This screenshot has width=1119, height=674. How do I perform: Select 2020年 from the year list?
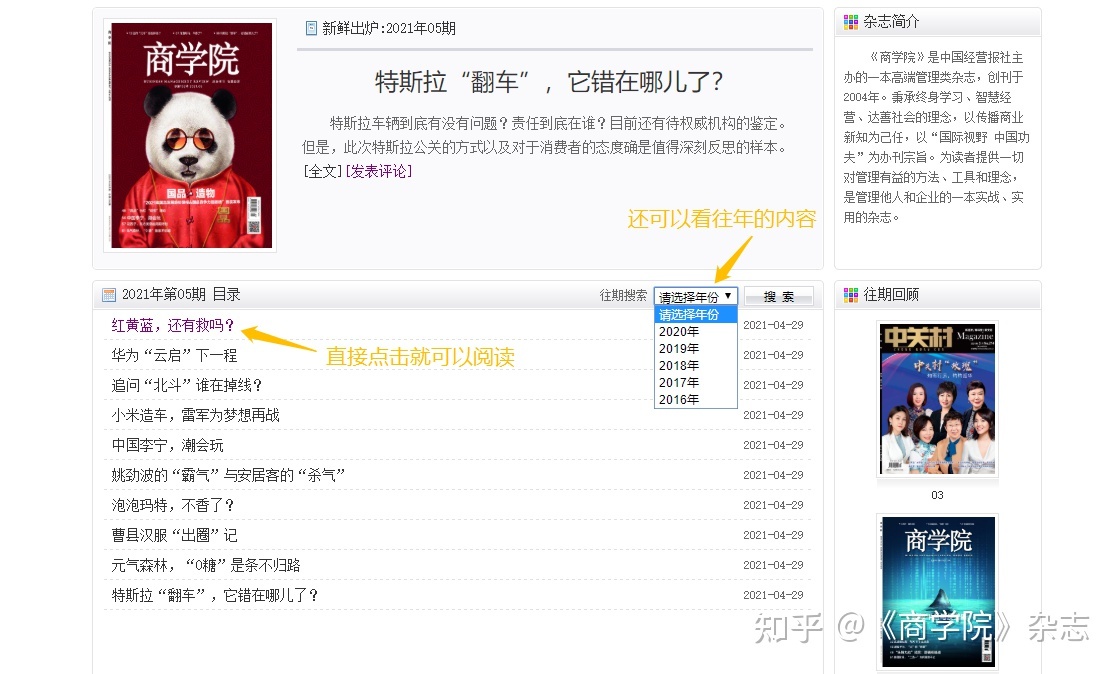click(x=680, y=331)
